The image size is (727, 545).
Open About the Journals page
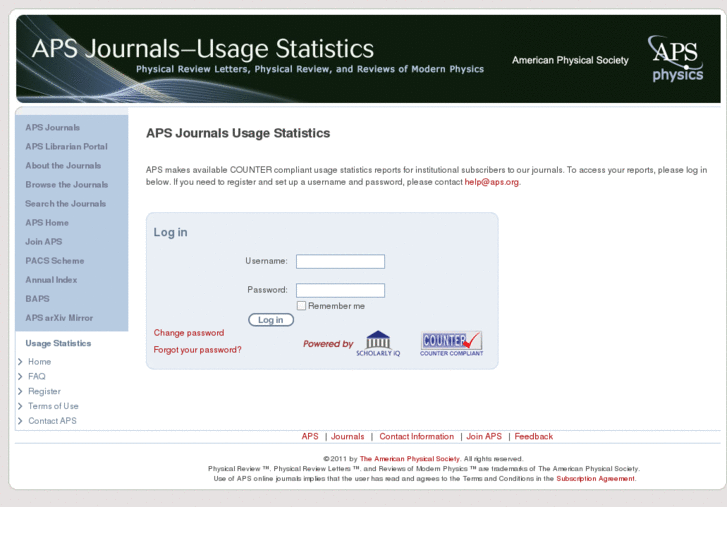[x=63, y=166]
